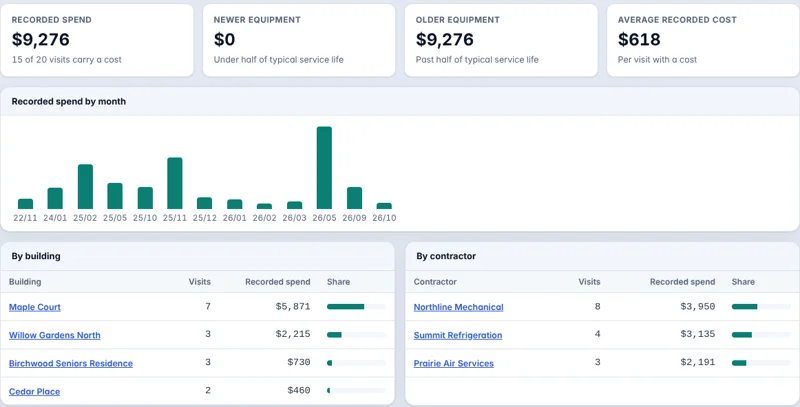Click the Older Equipment summary card
Viewport: 800px width, 407px height.
501,40
